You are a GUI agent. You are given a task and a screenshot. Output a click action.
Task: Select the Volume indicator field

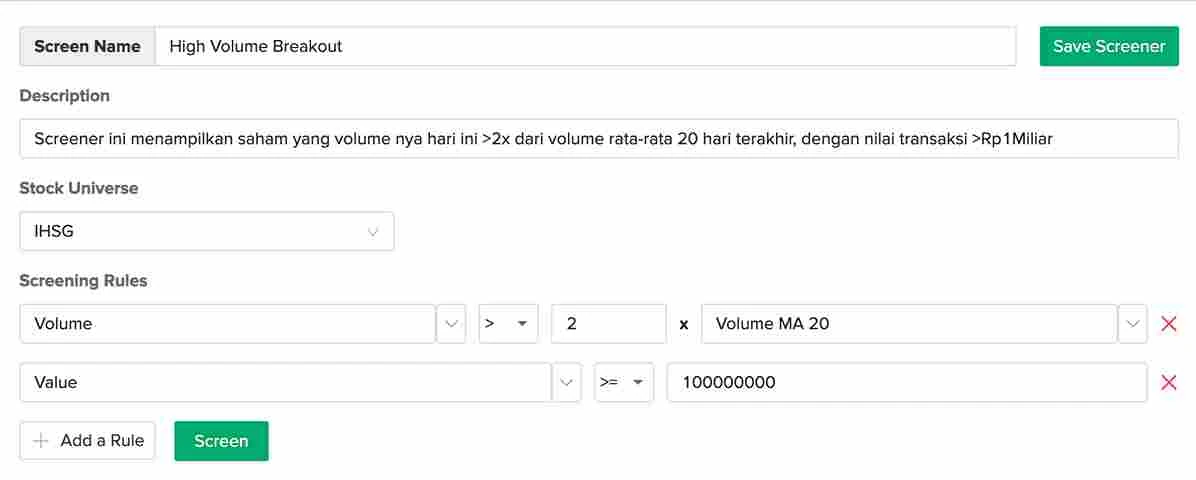227,324
